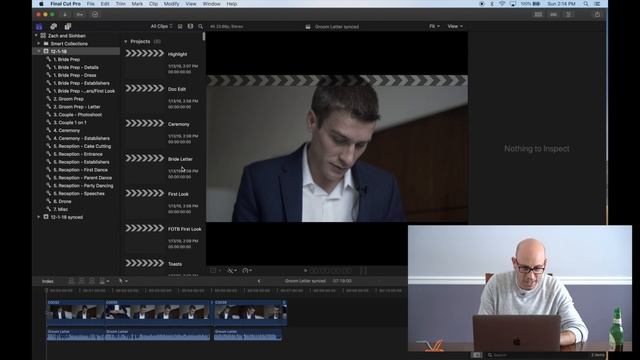Image resolution: width=640 pixels, height=360 pixels.
Task: Open the Titles and Generators sidebar
Action: coord(68,27)
